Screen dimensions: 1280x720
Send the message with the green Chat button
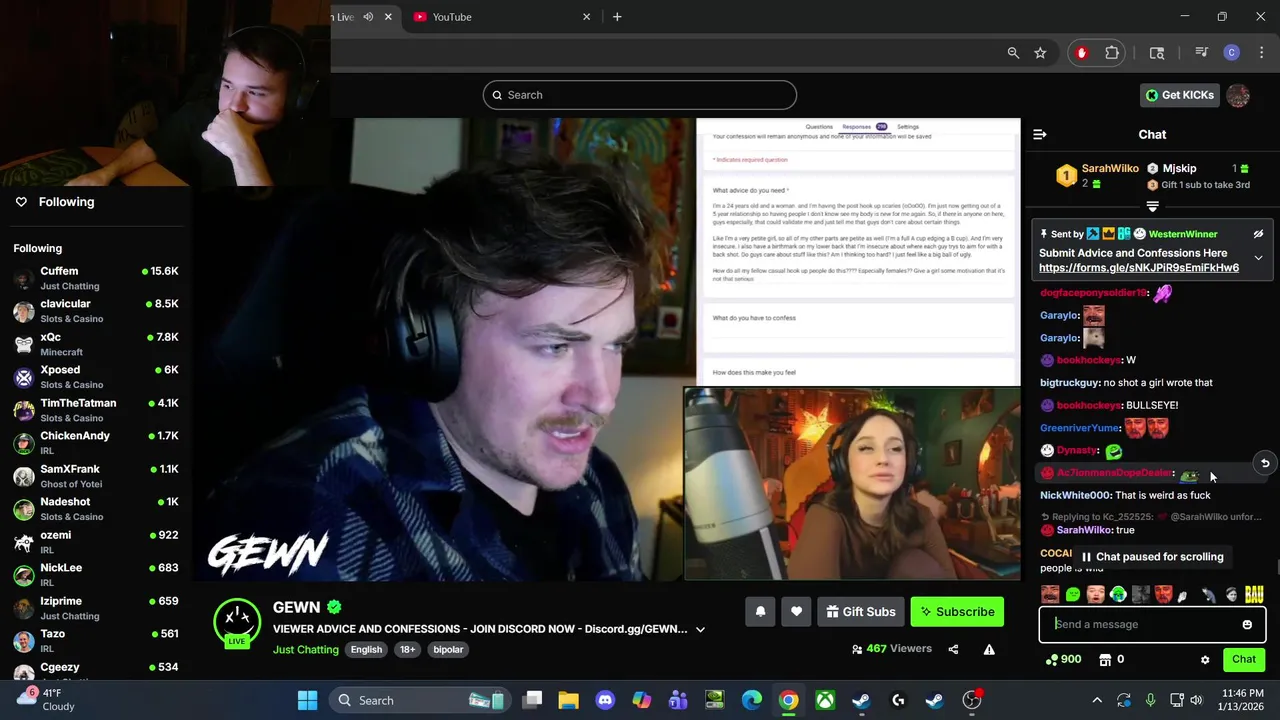point(1244,659)
